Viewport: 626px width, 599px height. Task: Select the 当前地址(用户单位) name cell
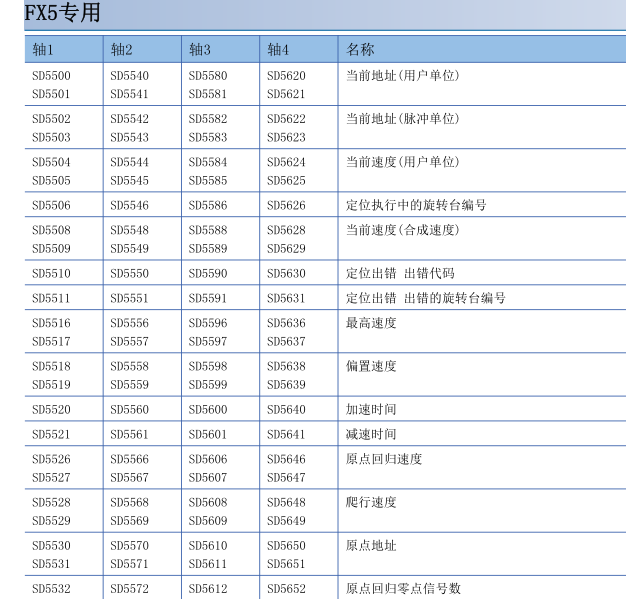click(x=402, y=76)
